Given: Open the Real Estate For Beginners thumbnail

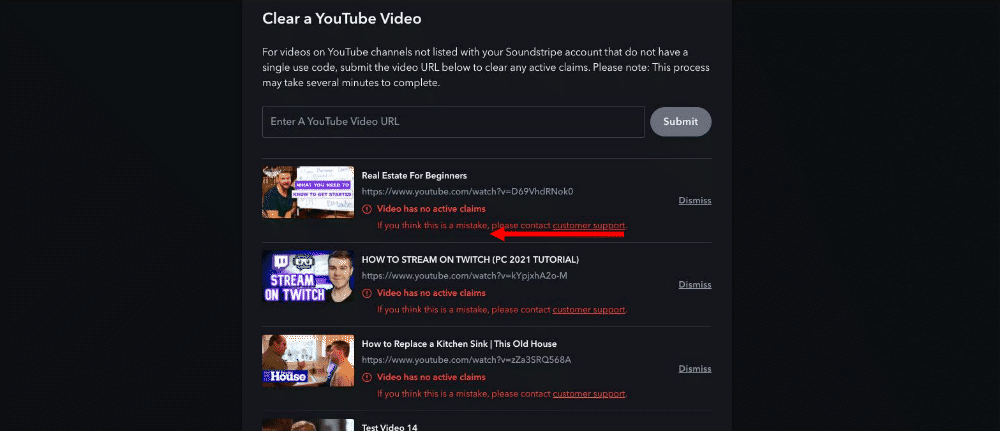Looking at the screenshot, I should click(308, 192).
